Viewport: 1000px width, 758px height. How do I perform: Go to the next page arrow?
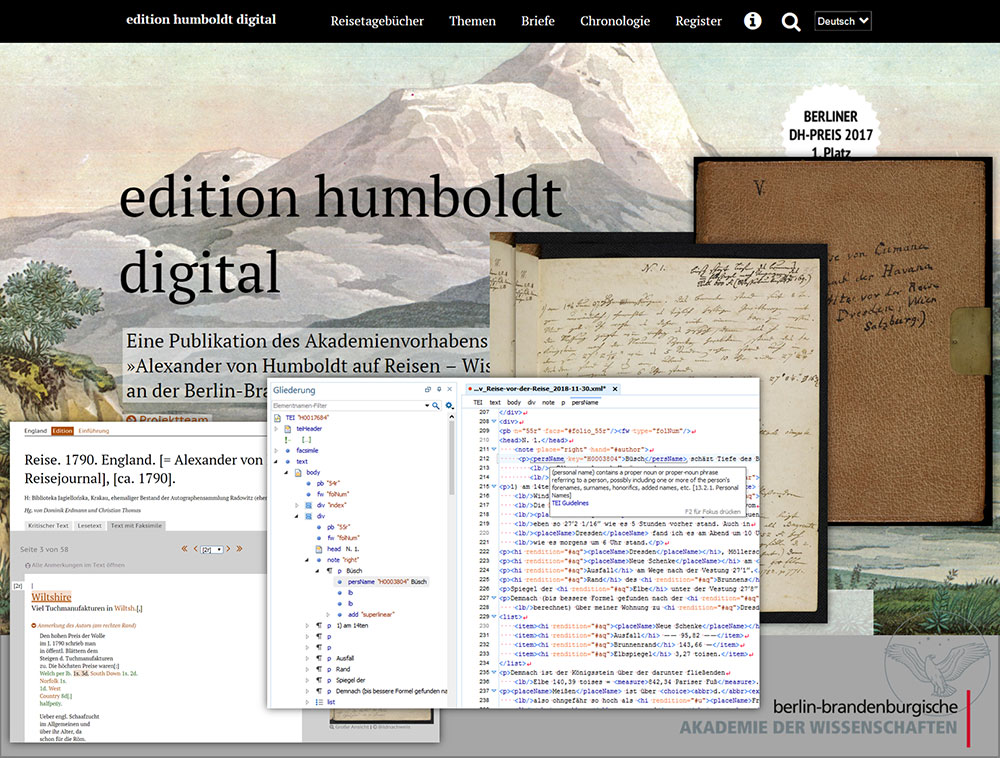click(228, 548)
